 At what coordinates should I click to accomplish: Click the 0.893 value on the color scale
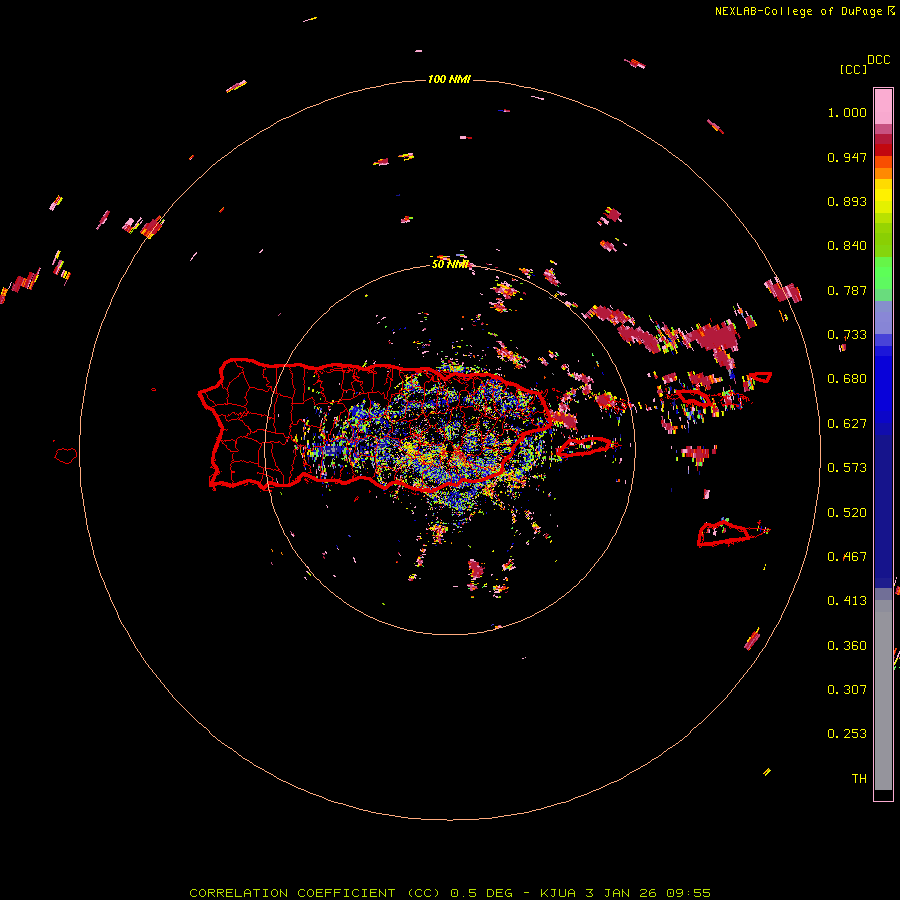coord(847,201)
